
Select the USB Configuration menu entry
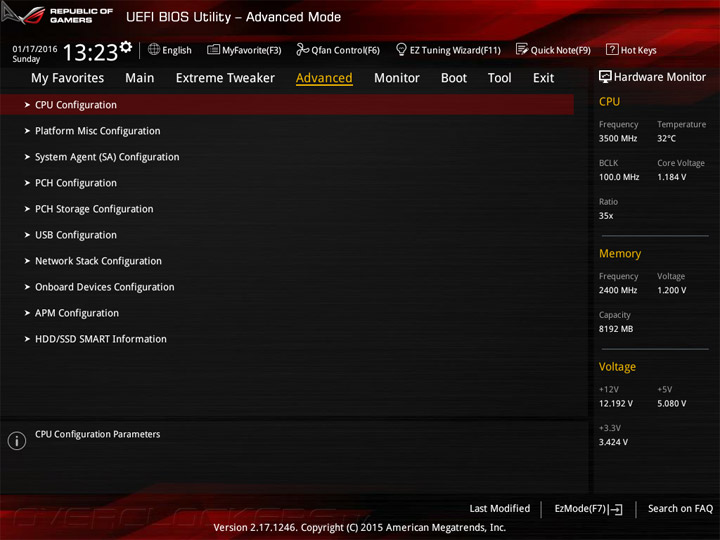click(76, 235)
